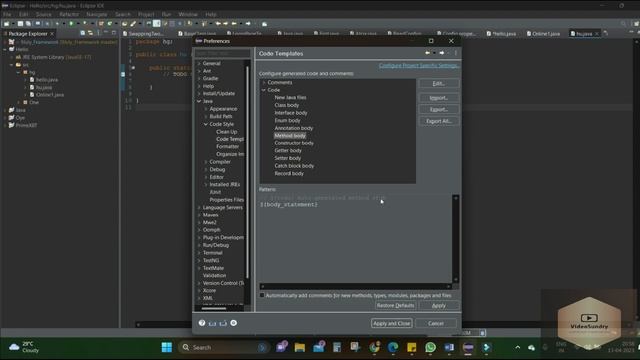Click the Restore Defaults button
The height and width of the screenshot is (360, 640).
(395, 305)
